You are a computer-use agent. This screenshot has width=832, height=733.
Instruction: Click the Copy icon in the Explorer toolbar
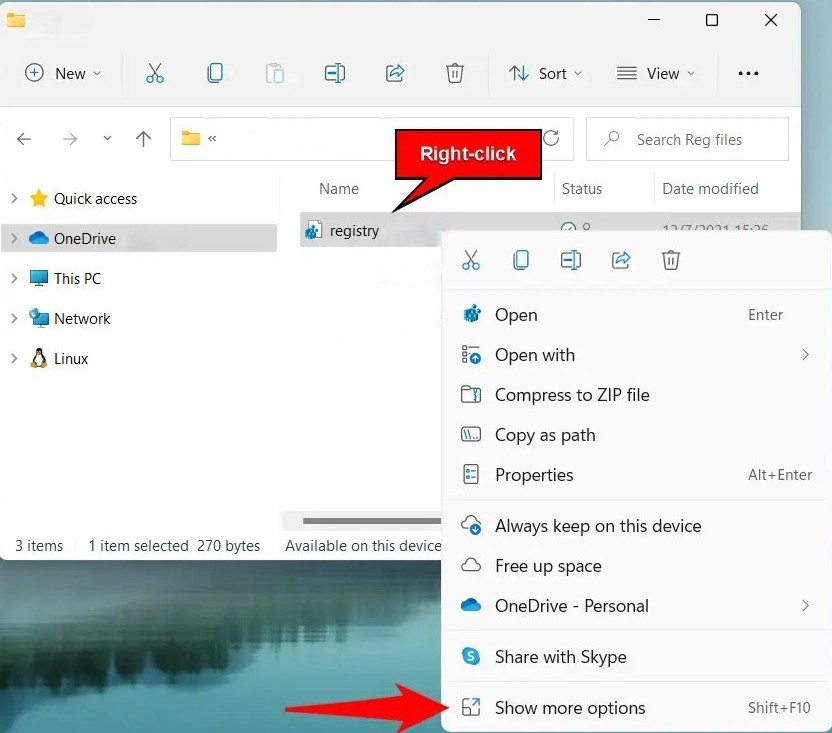coord(215,73)
